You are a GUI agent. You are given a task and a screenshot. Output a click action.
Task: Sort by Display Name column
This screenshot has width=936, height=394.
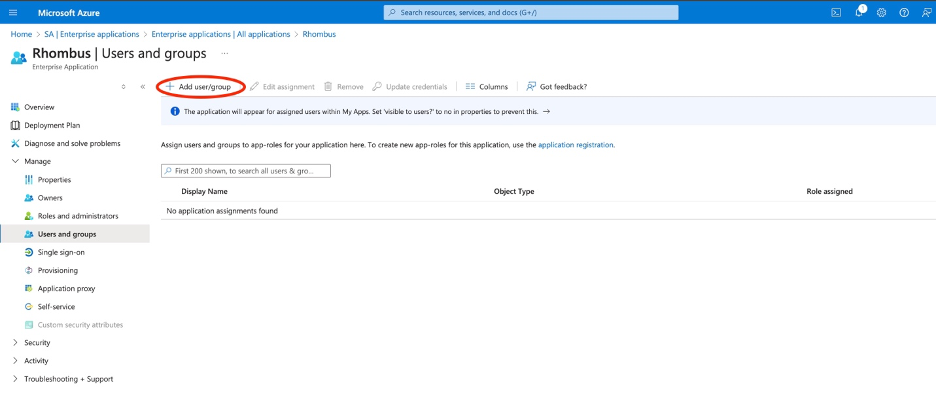(204, 192)
